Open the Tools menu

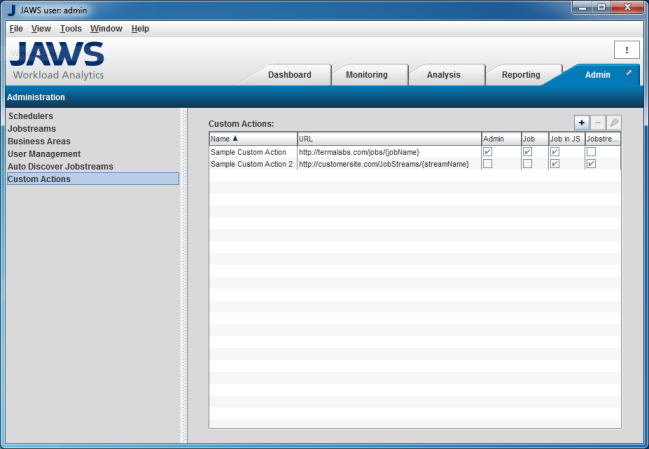71,29
